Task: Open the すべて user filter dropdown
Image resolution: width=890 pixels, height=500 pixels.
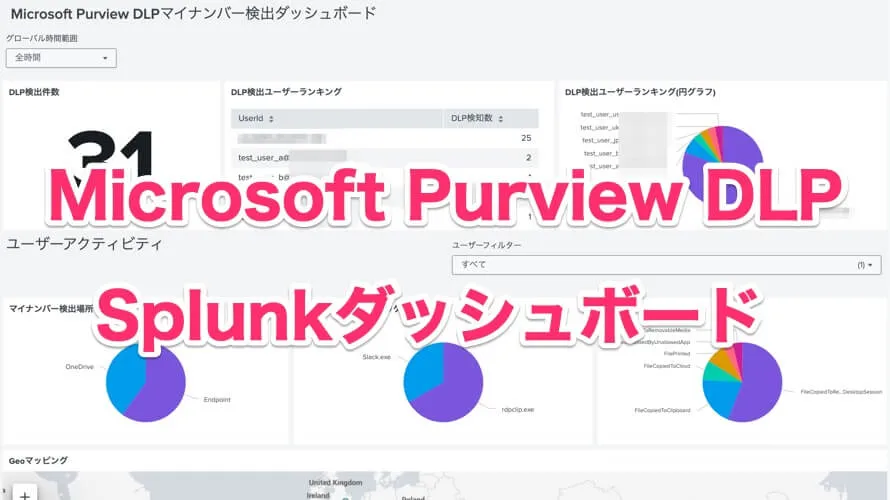Action: [x=666, y=265]
